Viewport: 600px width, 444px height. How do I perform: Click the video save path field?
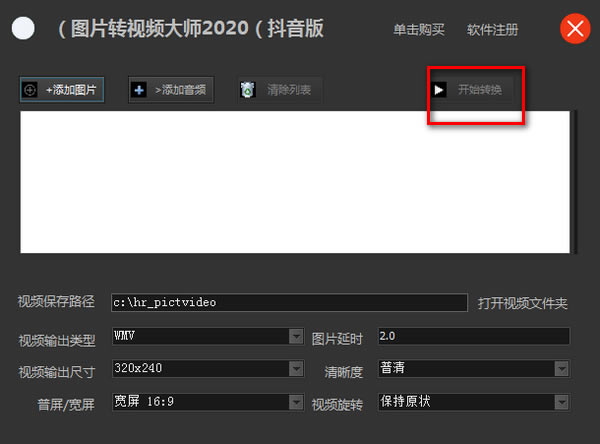pyautogui.click(x=289, y=302)
